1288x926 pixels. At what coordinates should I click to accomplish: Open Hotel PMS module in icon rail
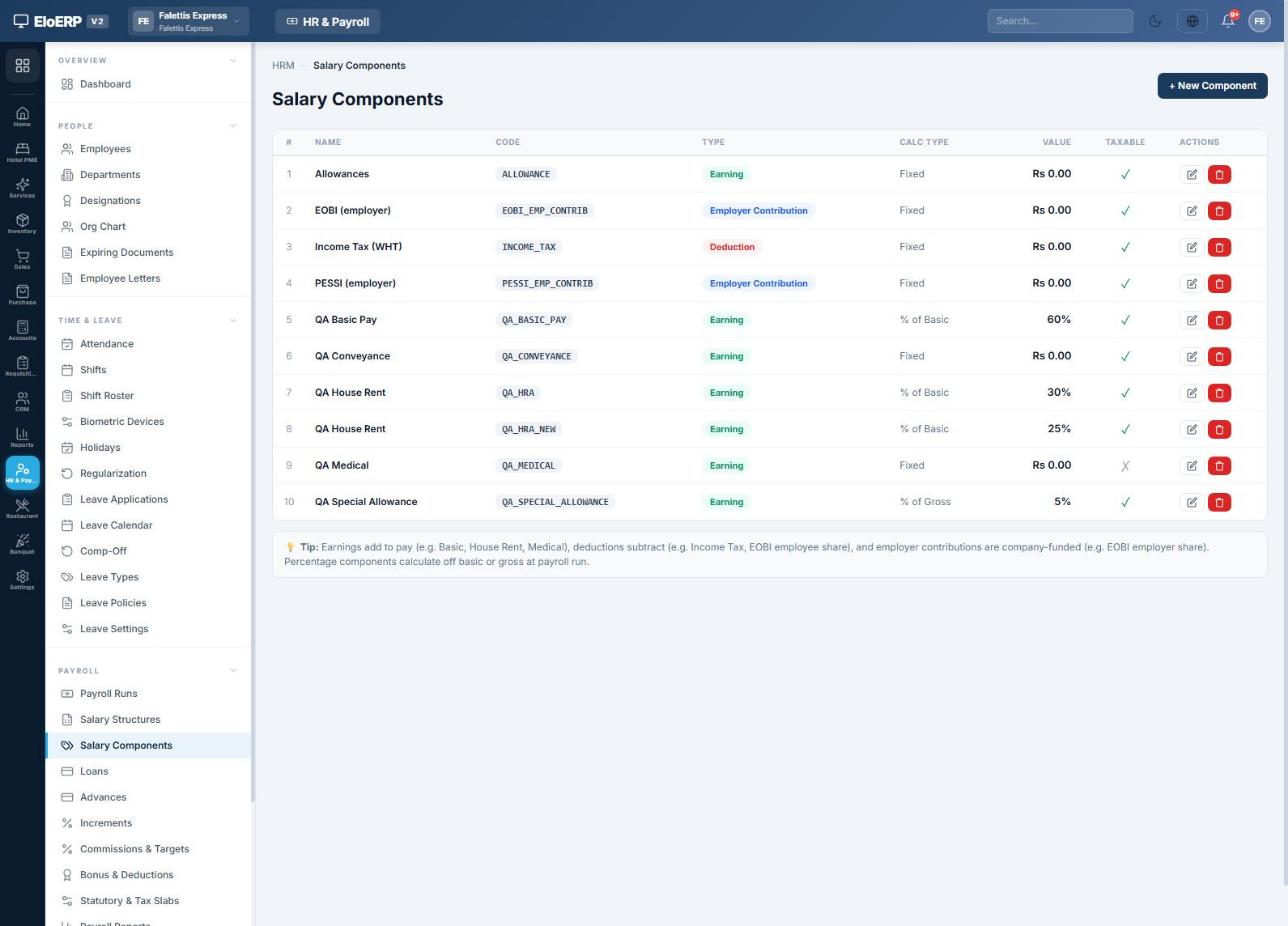(x=22, y=152)
